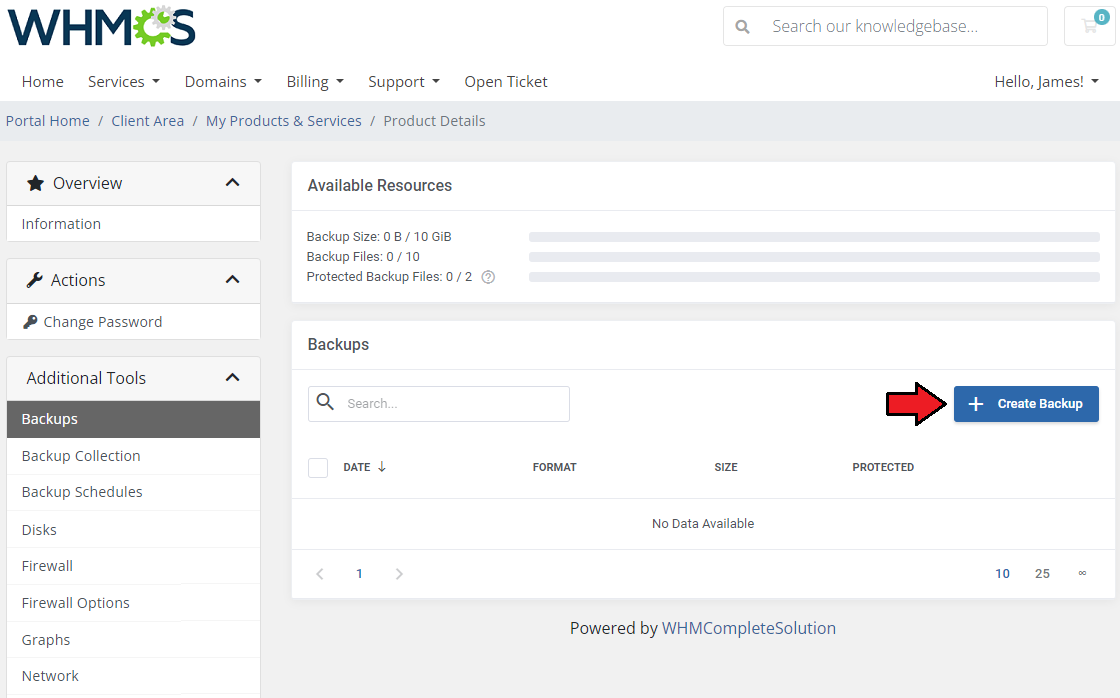
Task: Click the DATE column sort arrow
Action: click(x=382, y=467)
